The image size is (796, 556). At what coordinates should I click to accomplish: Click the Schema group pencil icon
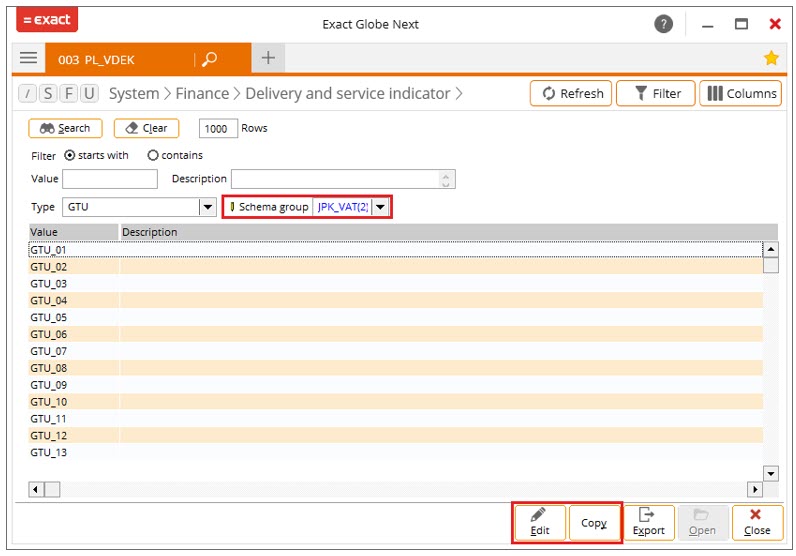(232, 207)
